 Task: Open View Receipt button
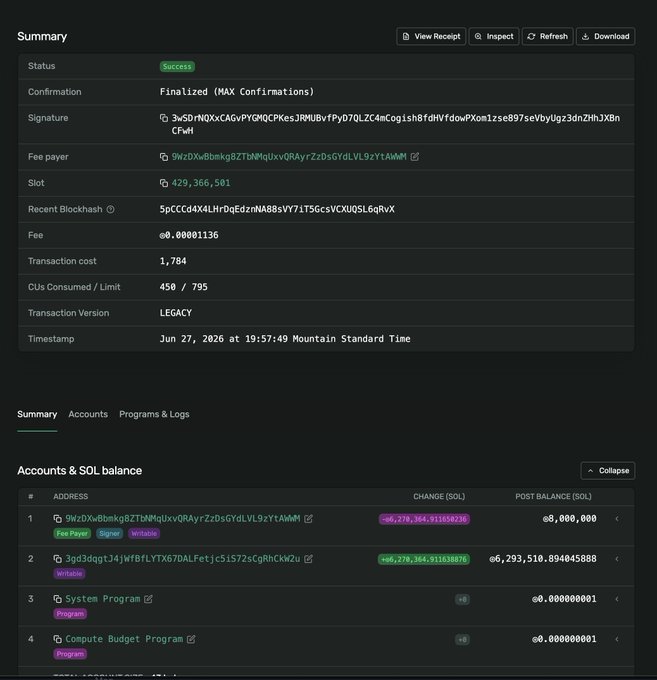point(431,36)
